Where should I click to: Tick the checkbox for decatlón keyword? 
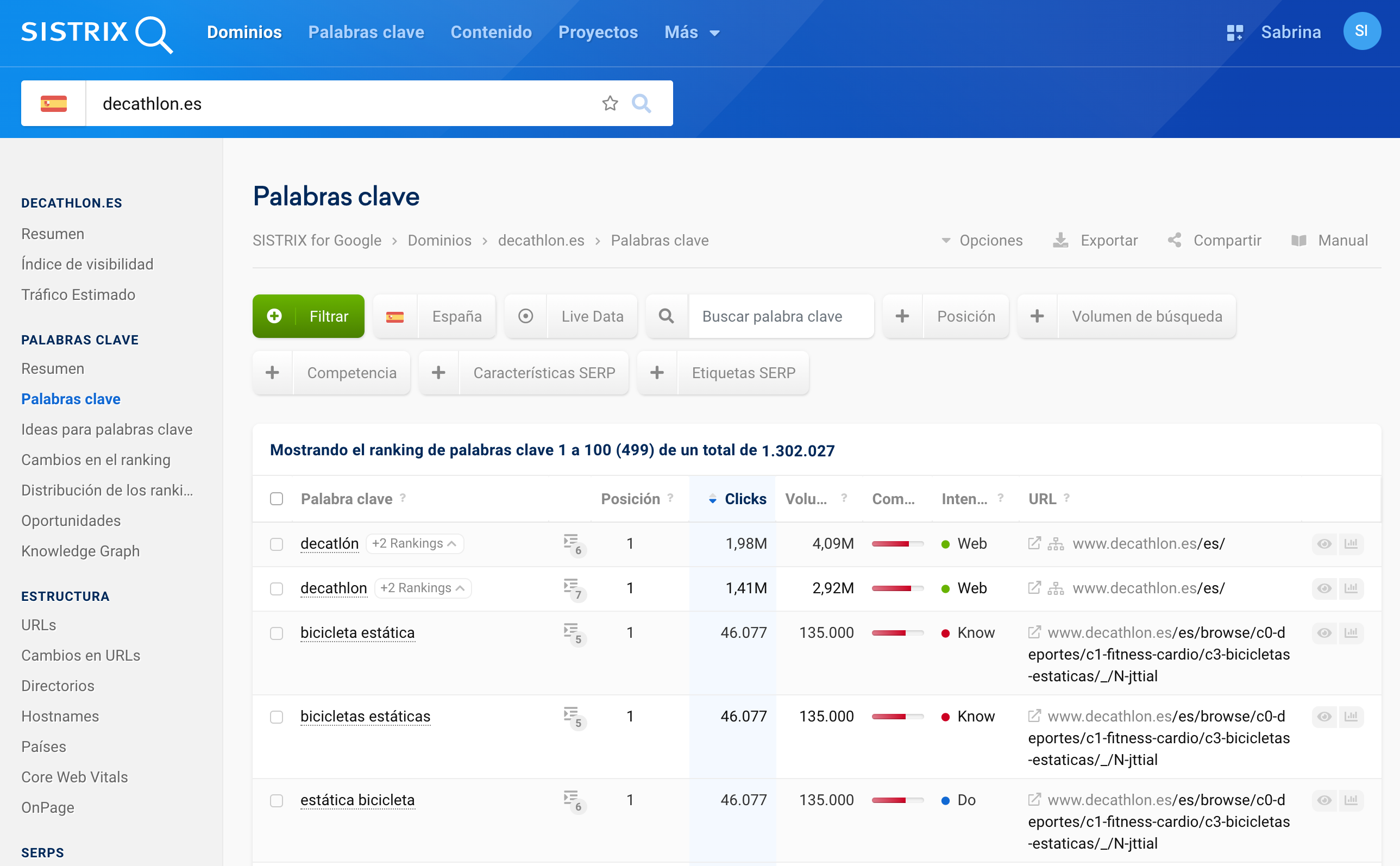277,543
